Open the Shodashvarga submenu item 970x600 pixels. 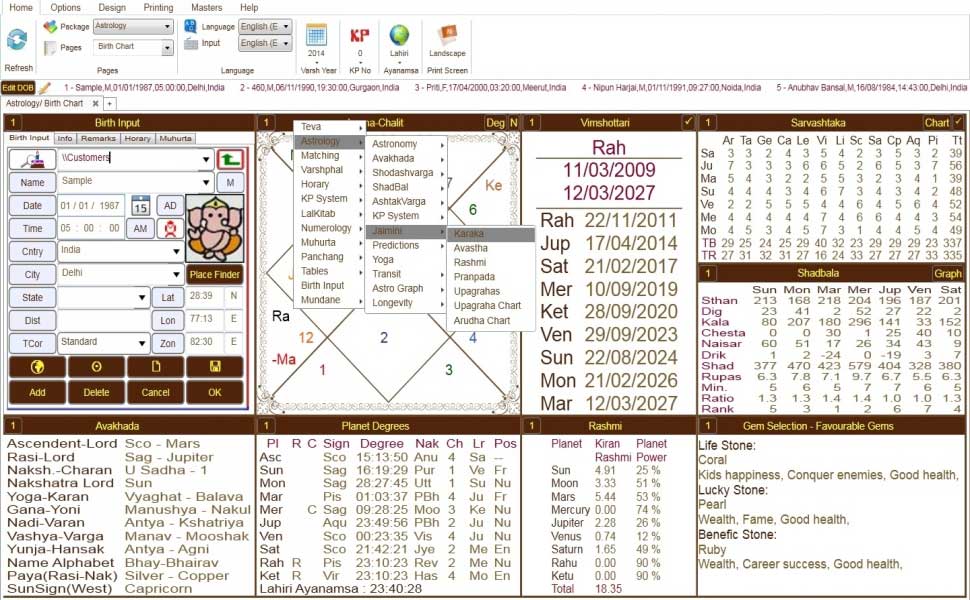[406, 173]
